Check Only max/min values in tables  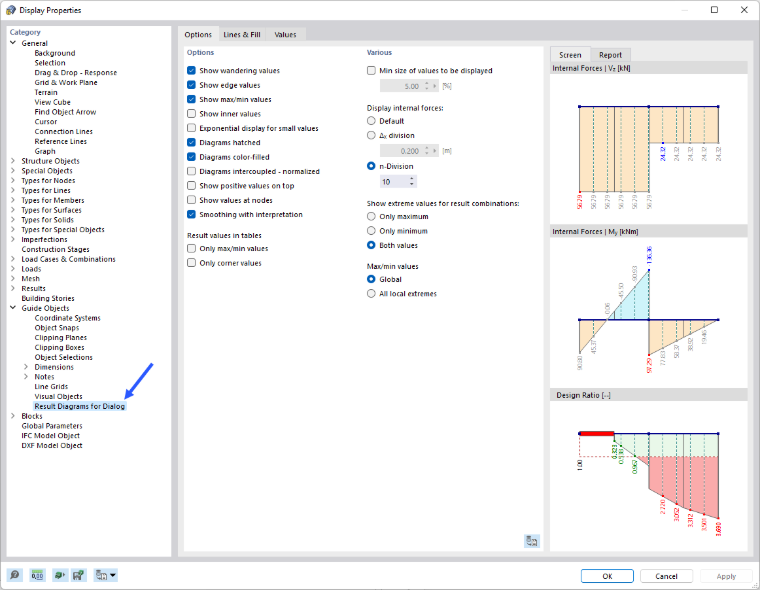(191, 248)
